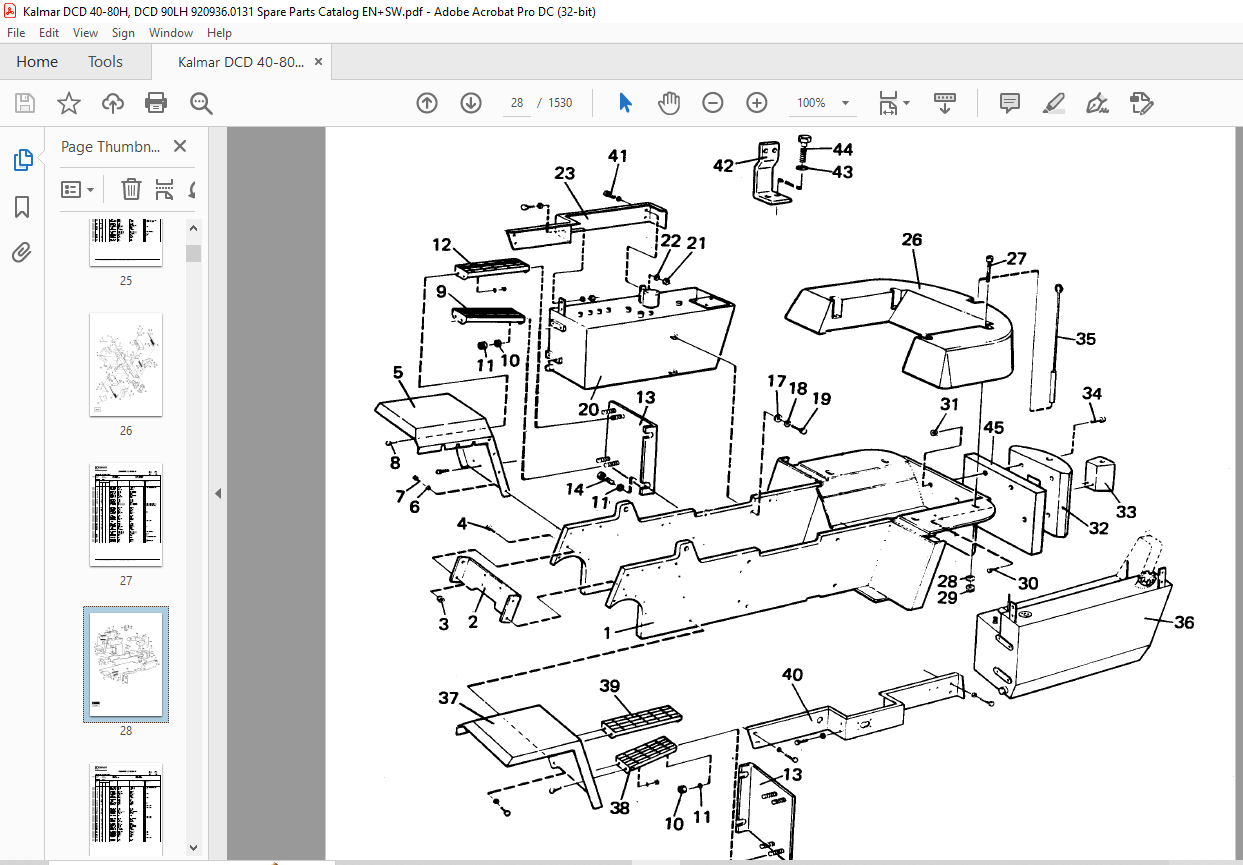Screen dimensions: 1243x865
Task: Open the Window menu
Action: coord(171,33)
